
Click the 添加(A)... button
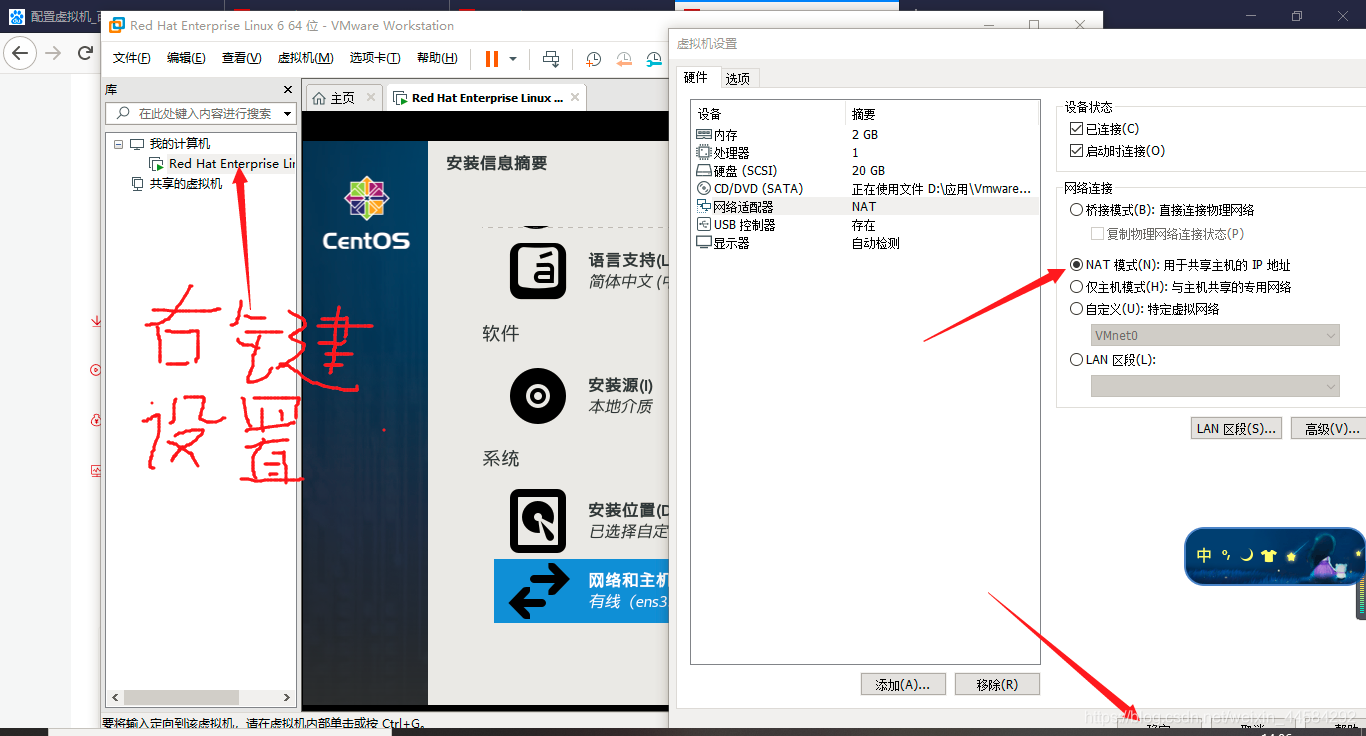903,685
